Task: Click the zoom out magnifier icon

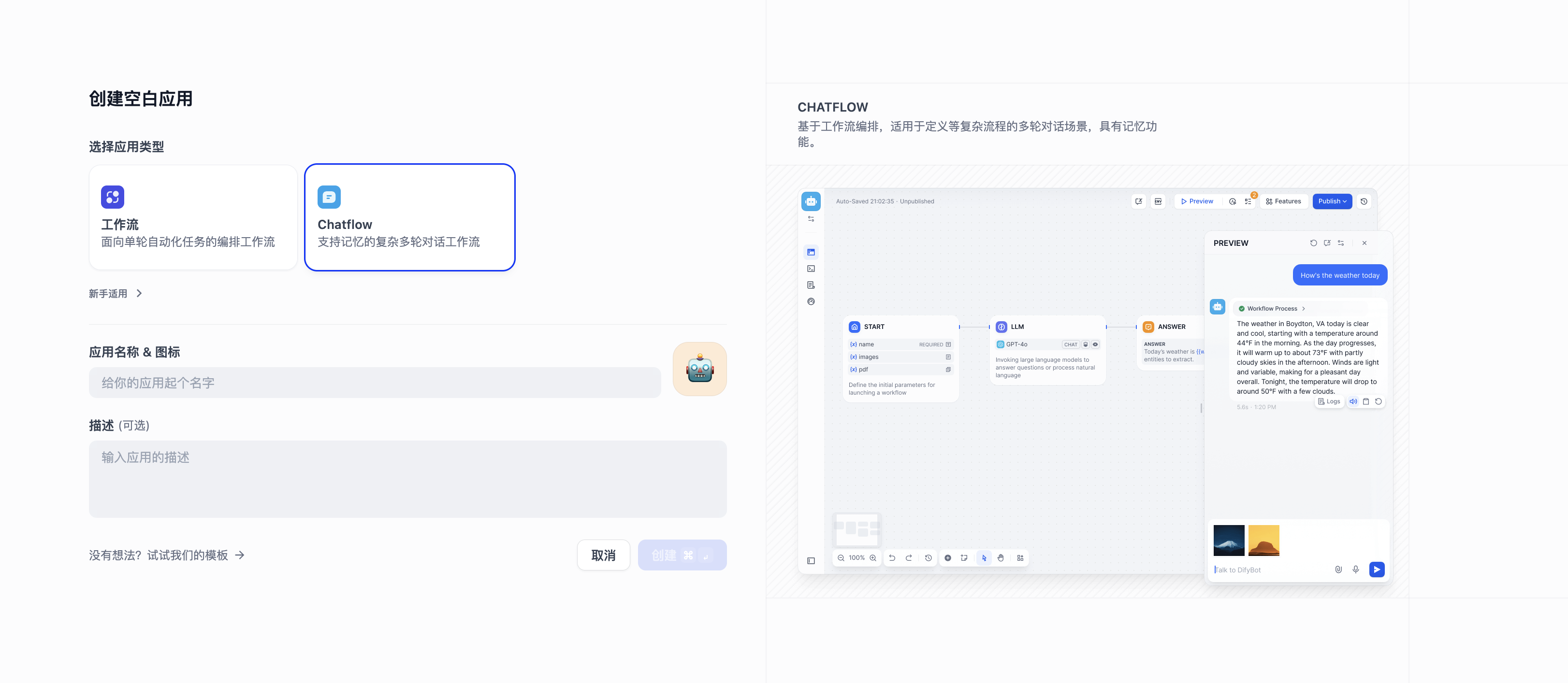Action: pyautogui.click(x=841, y=558)
